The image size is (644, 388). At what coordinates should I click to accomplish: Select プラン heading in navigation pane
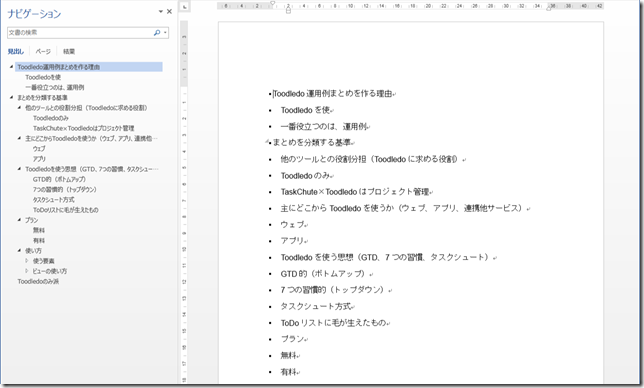point(32,220)
